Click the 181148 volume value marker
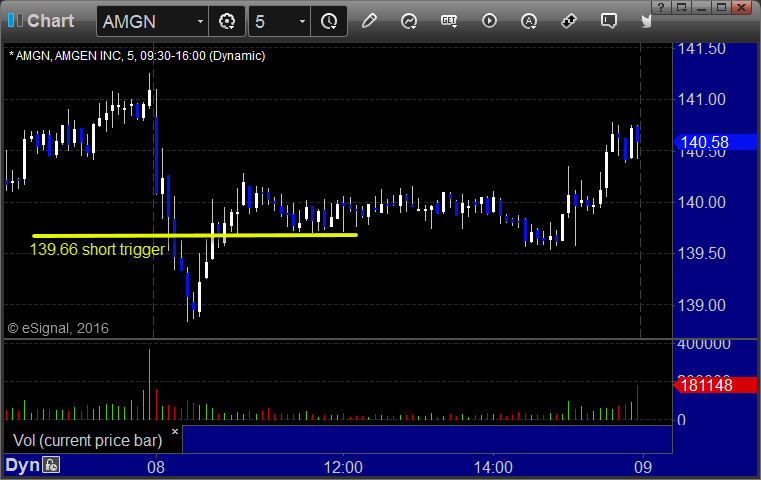 coord(714,385)
